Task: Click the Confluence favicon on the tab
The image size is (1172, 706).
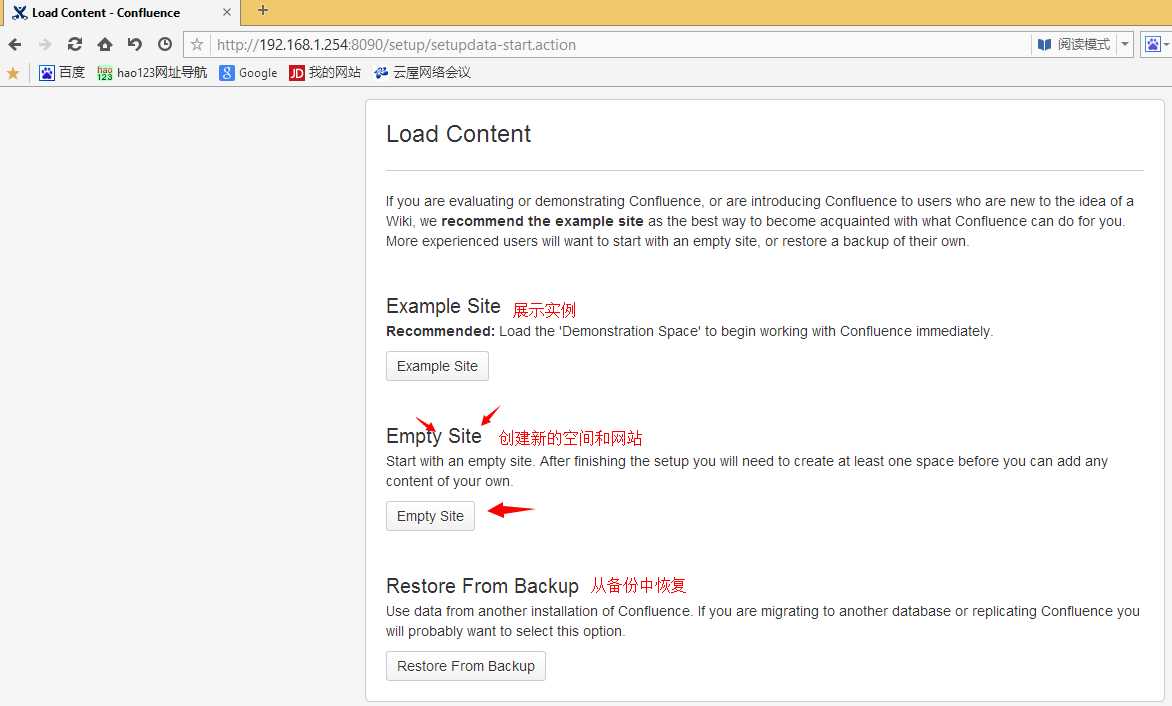Action: tap(19, 13)
